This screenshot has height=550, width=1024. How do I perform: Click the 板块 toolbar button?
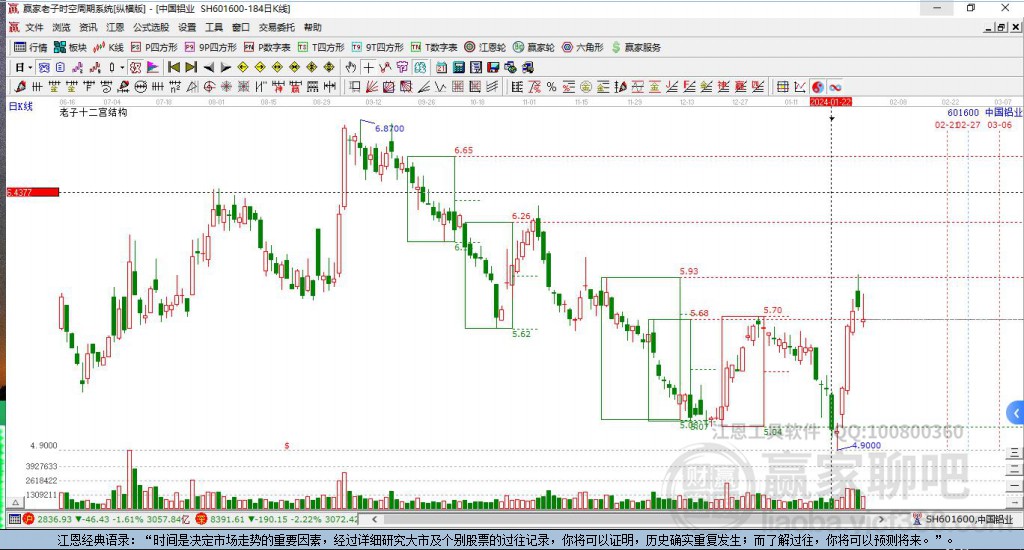70,47
